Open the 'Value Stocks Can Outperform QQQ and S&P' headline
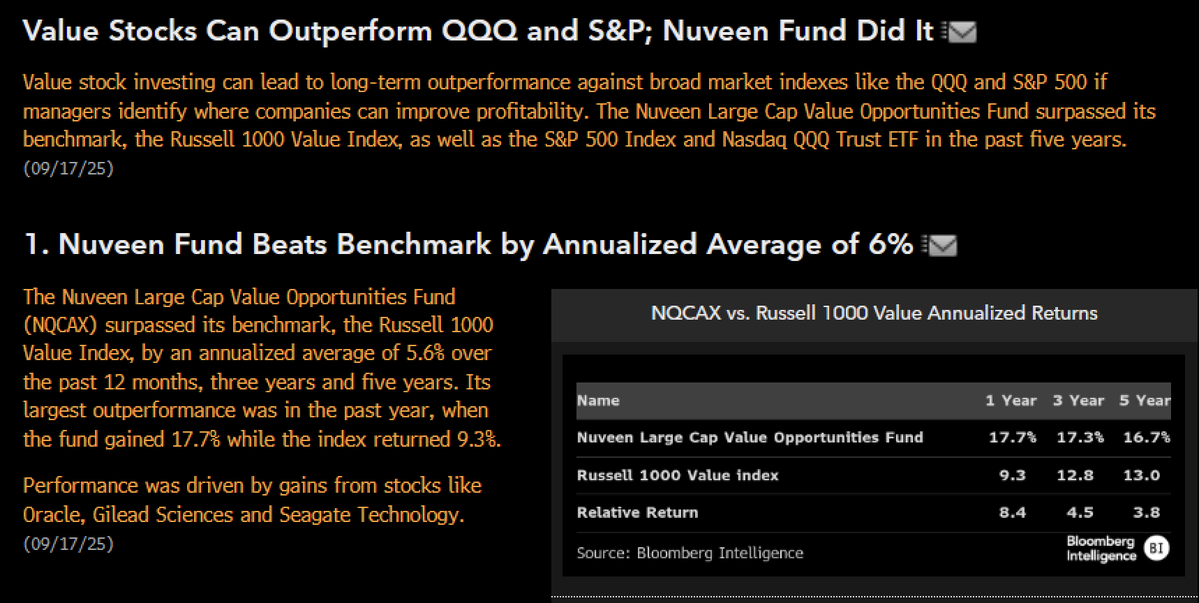Screen dimensions: 1199x603 [x=479, y=31]
